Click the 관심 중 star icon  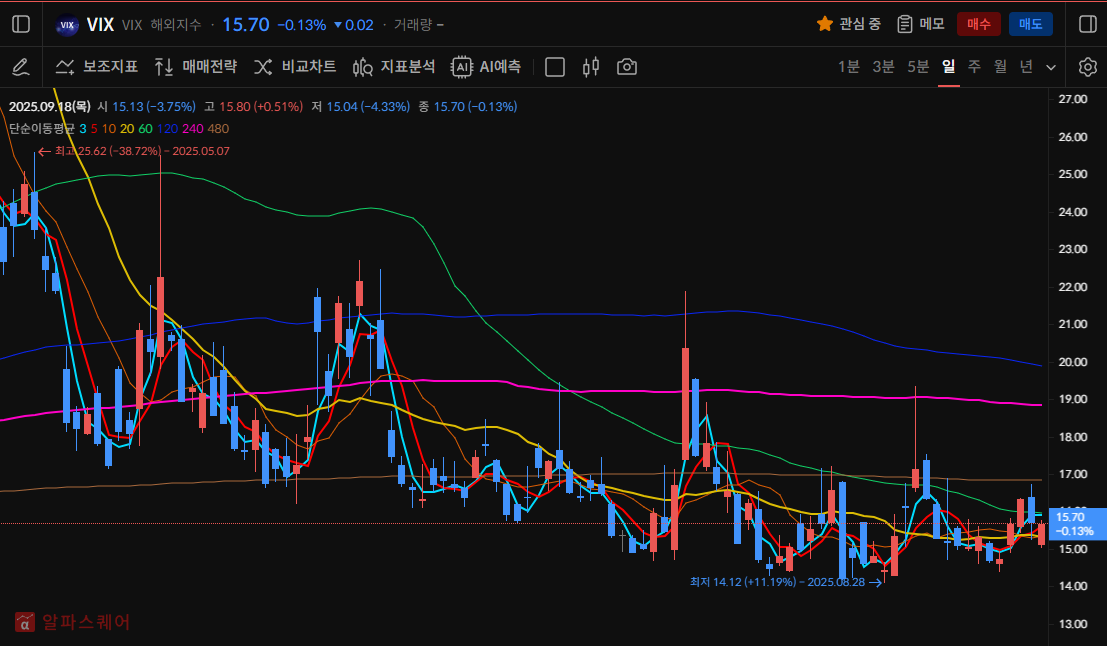[825, 24]
